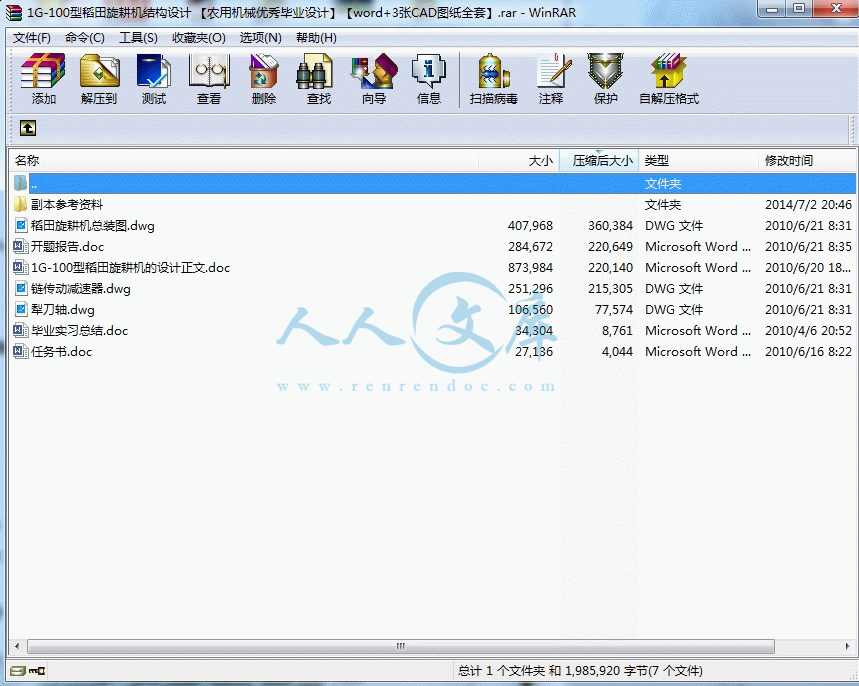This screenshot has height=686, width=859.
Task: Click the 开题报告.doc Word file icon
Action: pyautogui.click(x=20, y=247)
